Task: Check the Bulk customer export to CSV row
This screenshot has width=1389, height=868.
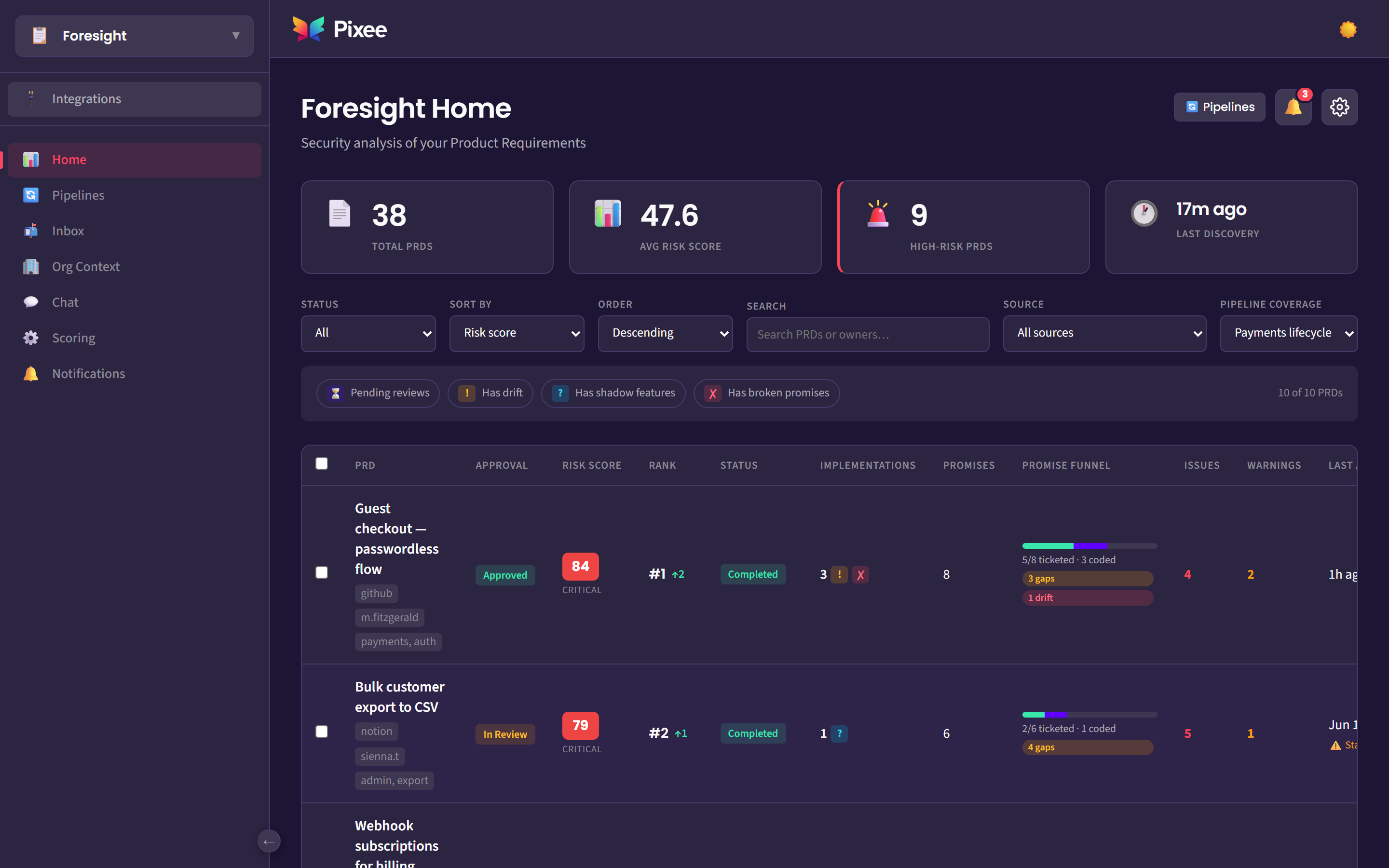Action: click(x=321, y=732)
